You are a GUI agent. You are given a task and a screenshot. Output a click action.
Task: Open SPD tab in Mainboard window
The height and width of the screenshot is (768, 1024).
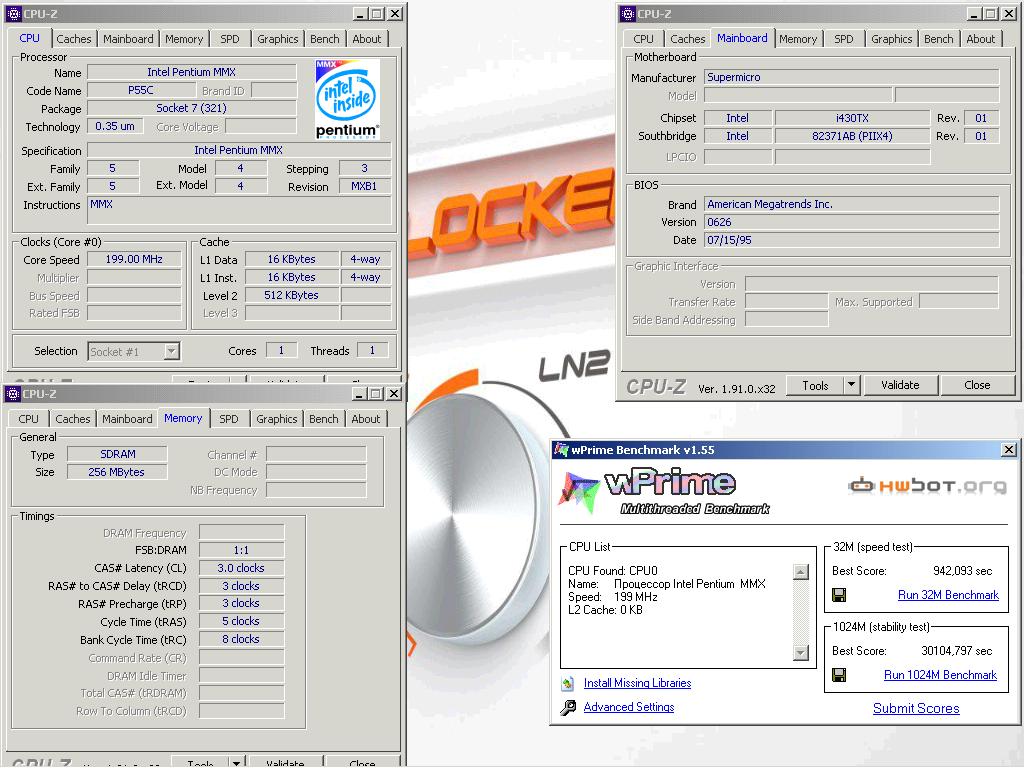(x=844, y=39)
